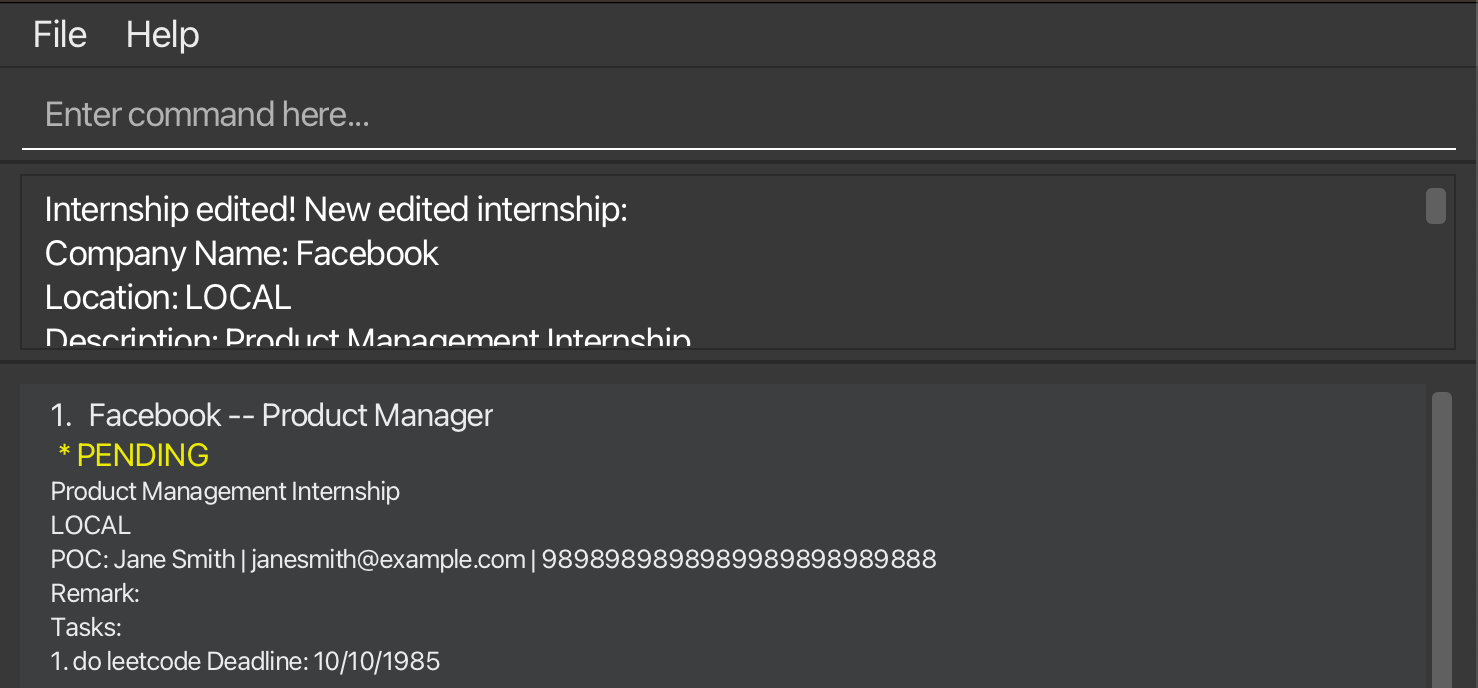Click the LOCAL location in the internship card
The width and height of the screenshot is (1478, 688).
(89, 524)
